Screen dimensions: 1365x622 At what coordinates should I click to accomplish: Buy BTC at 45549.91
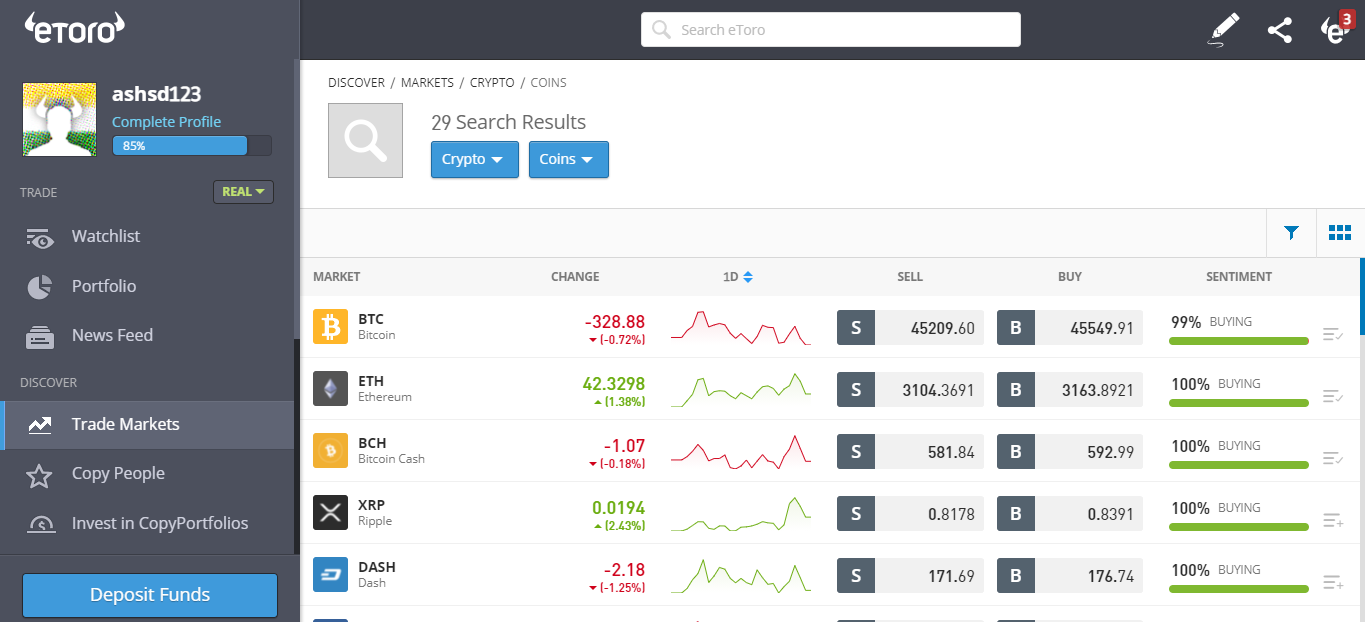(x=1070, y=327)
